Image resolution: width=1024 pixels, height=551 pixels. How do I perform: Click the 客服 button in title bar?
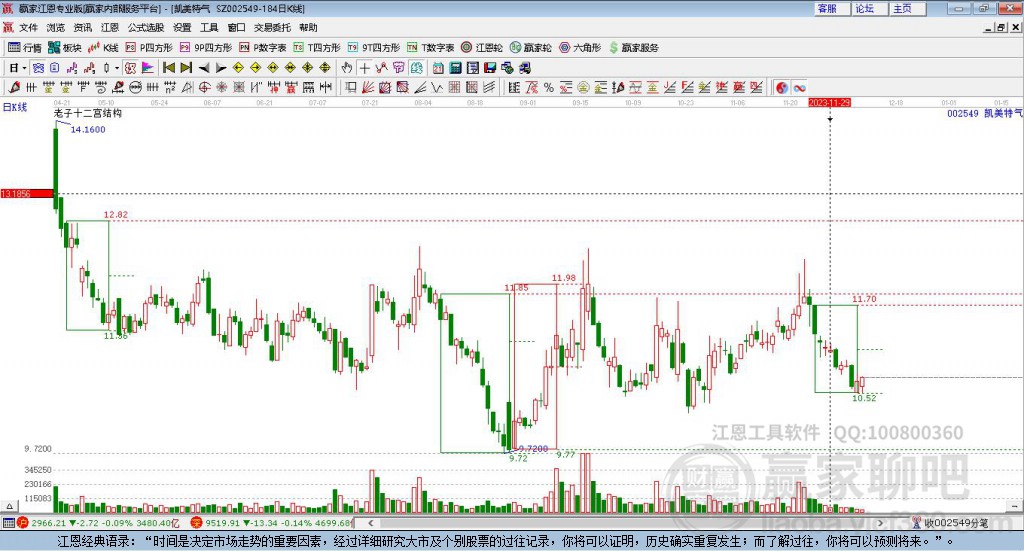click(x=832, y=8)
